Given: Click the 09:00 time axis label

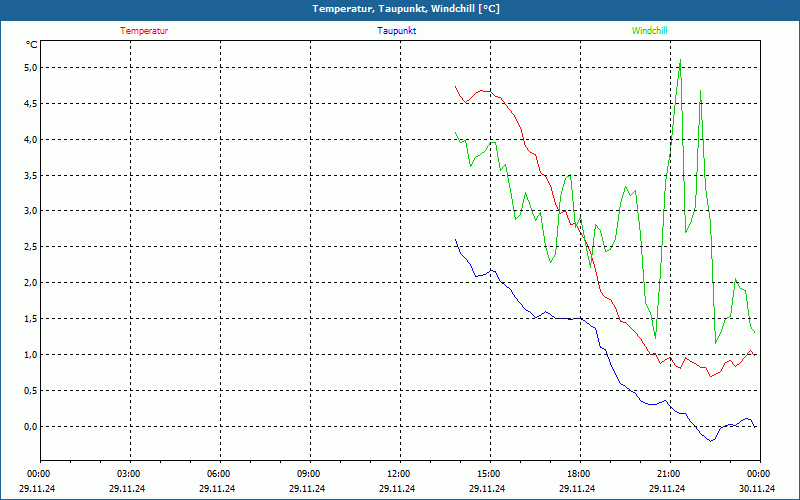Looking at the screenshot, I should pos(308,474).
